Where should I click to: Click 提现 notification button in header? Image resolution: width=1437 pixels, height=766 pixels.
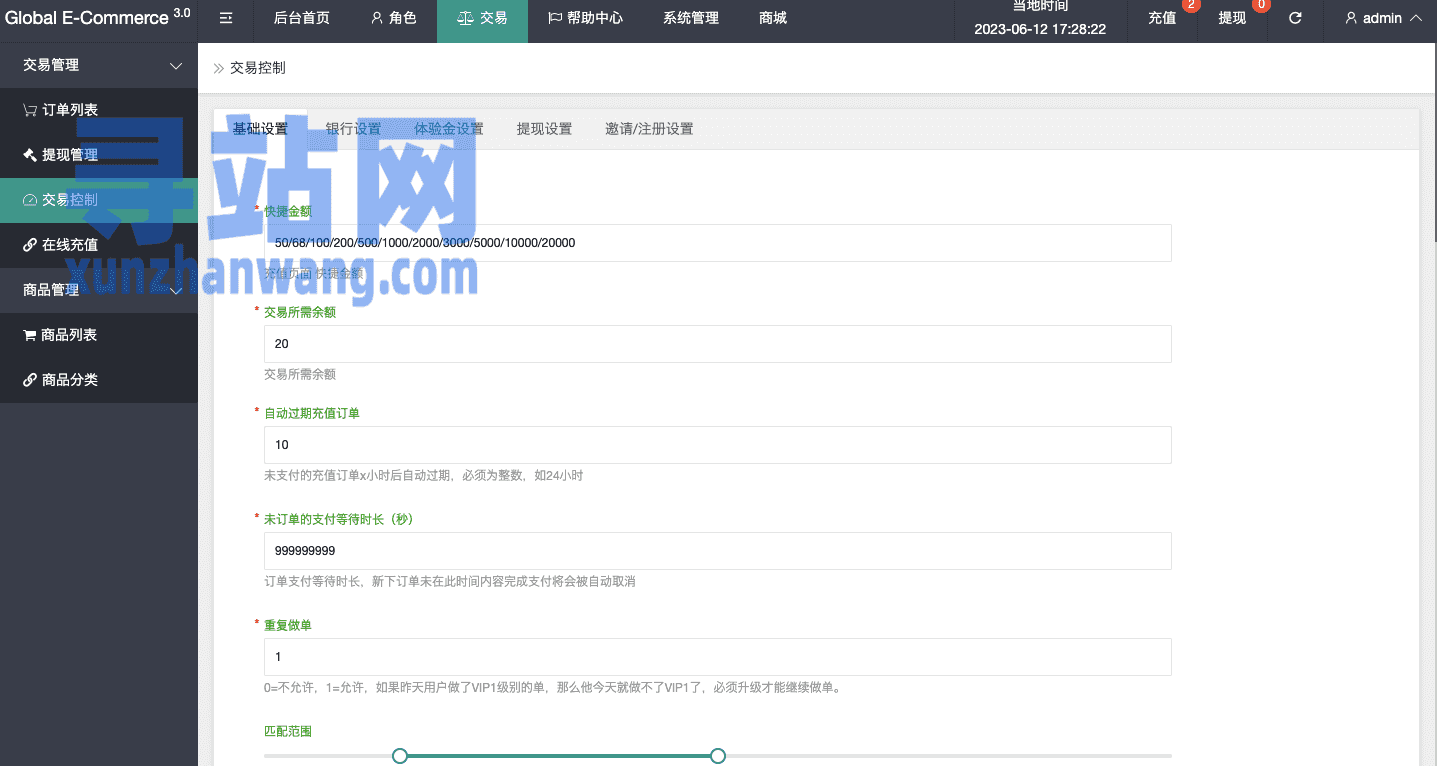1232,18
